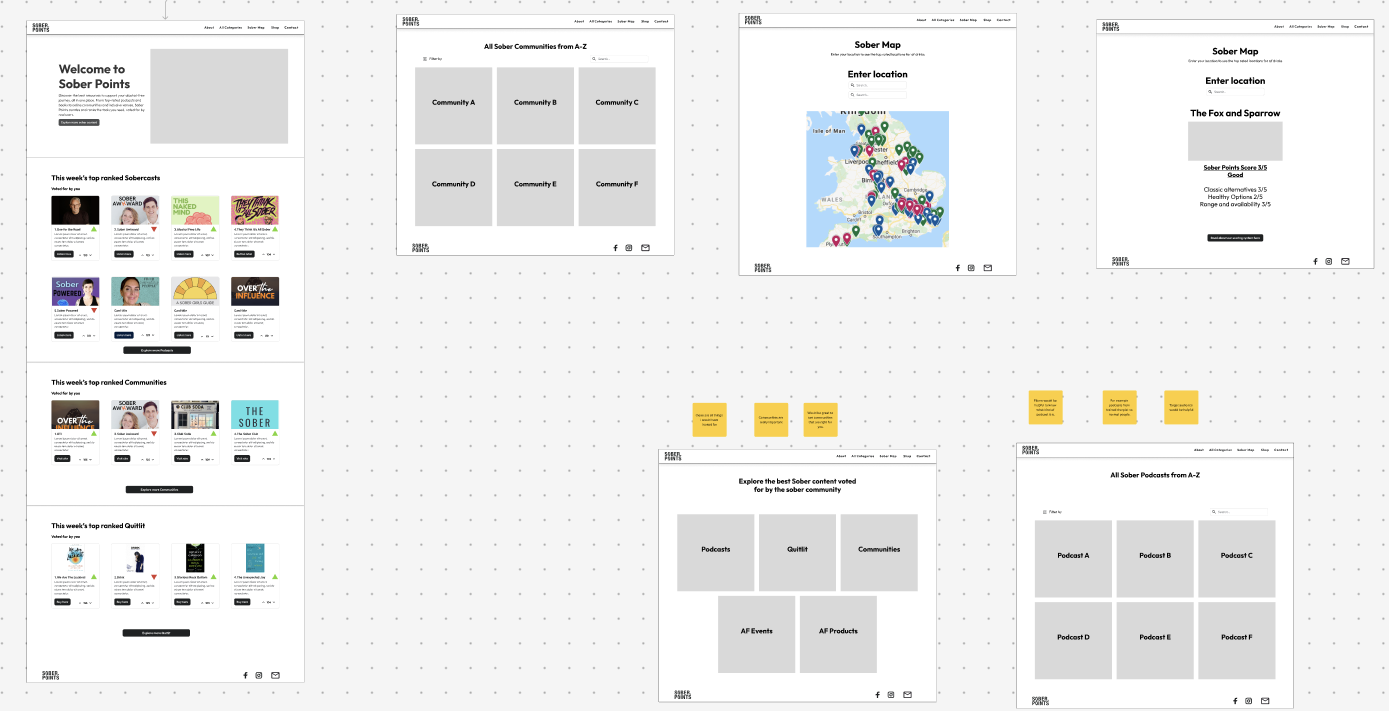
Task: Click Contact in Podcasts A-Z frame navigation
Action: tap(1281, 450)
